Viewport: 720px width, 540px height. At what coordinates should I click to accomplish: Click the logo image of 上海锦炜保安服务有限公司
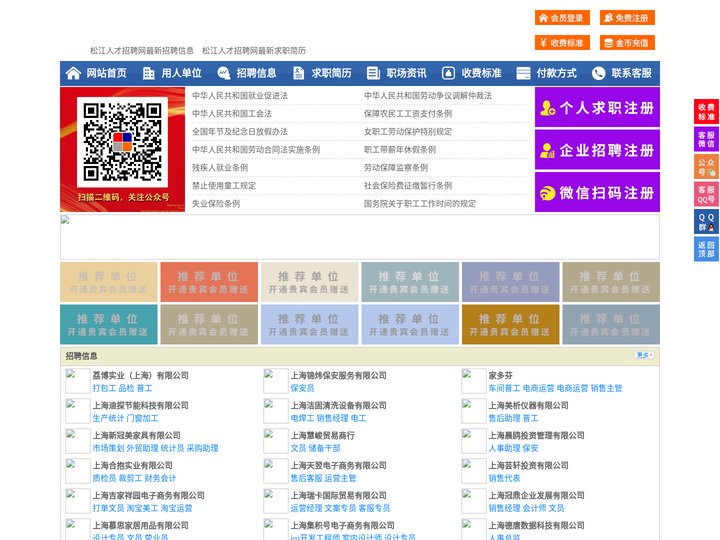[276, 381]
